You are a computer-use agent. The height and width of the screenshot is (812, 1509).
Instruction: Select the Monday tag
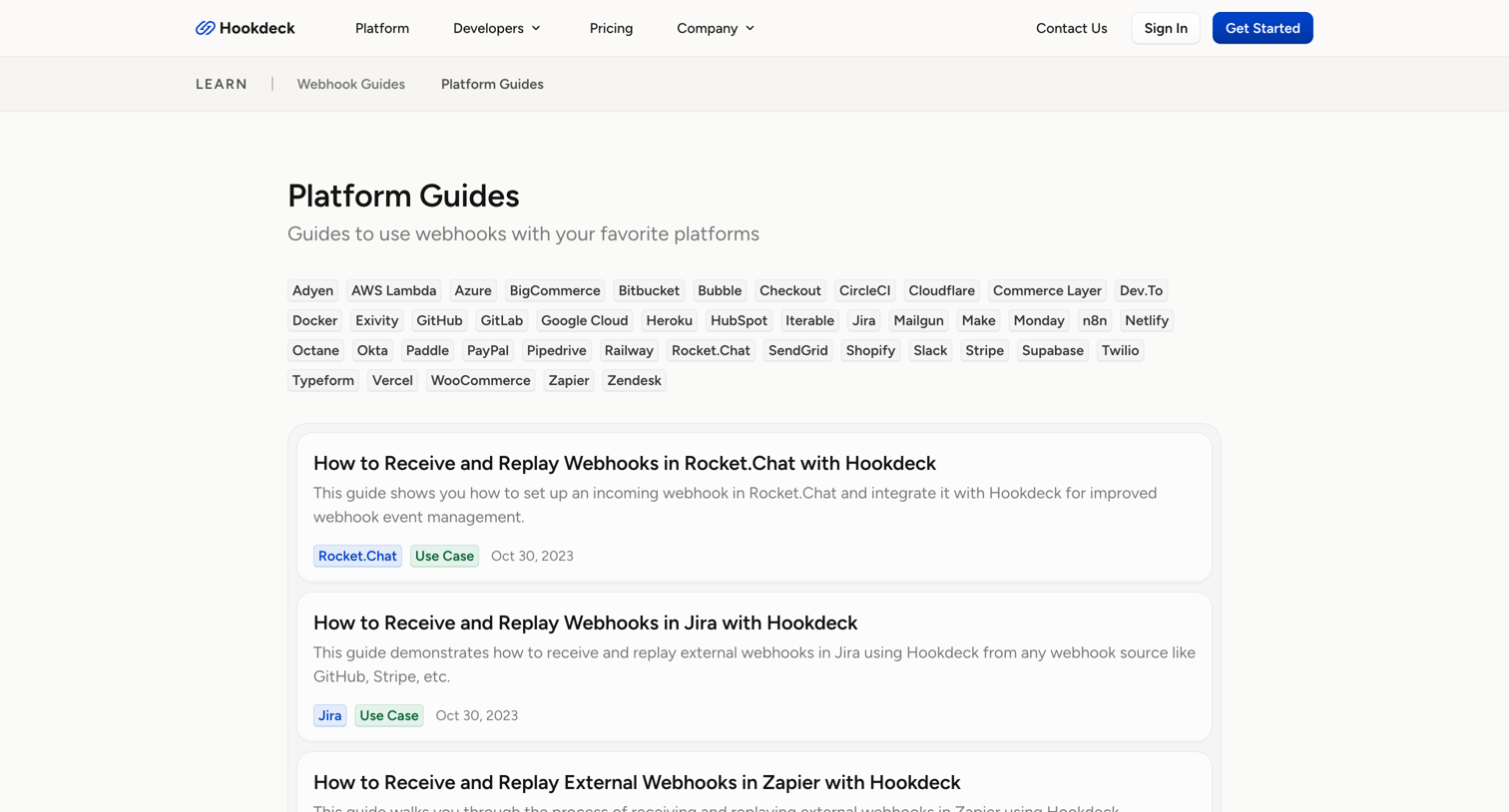1039,320
